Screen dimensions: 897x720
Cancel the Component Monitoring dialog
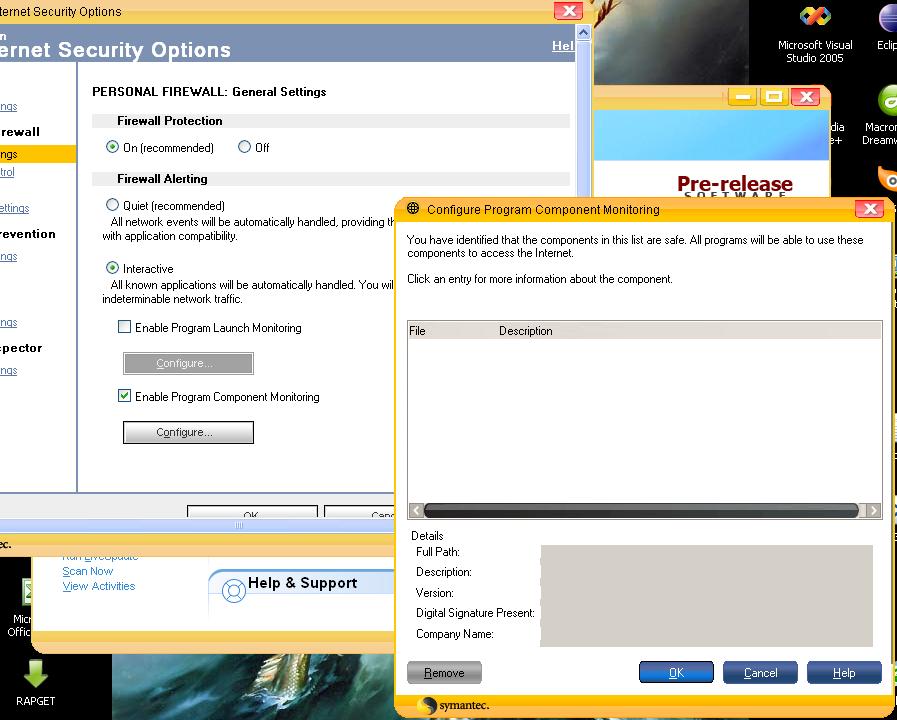(x=760, y=673)
